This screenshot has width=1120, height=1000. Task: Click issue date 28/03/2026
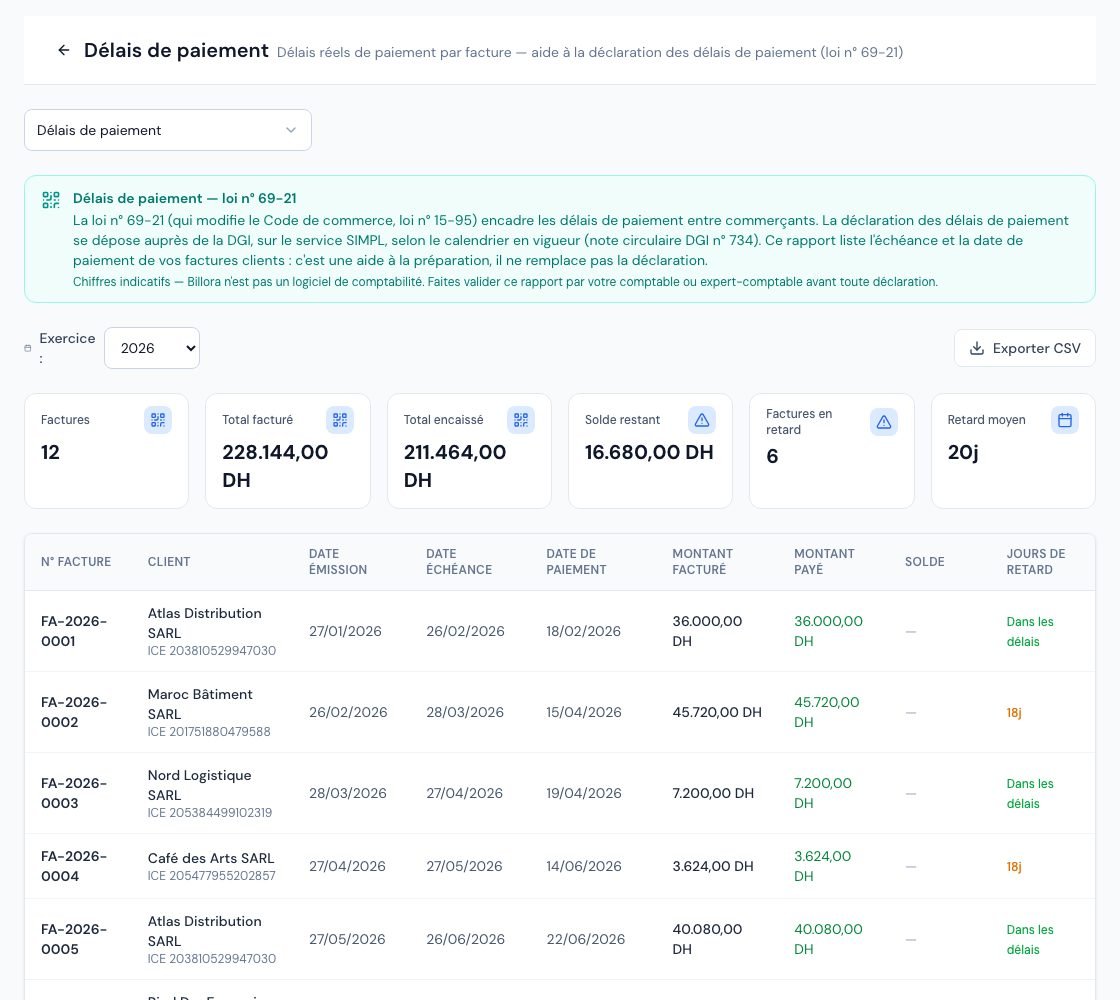click(x=347, y=793)
